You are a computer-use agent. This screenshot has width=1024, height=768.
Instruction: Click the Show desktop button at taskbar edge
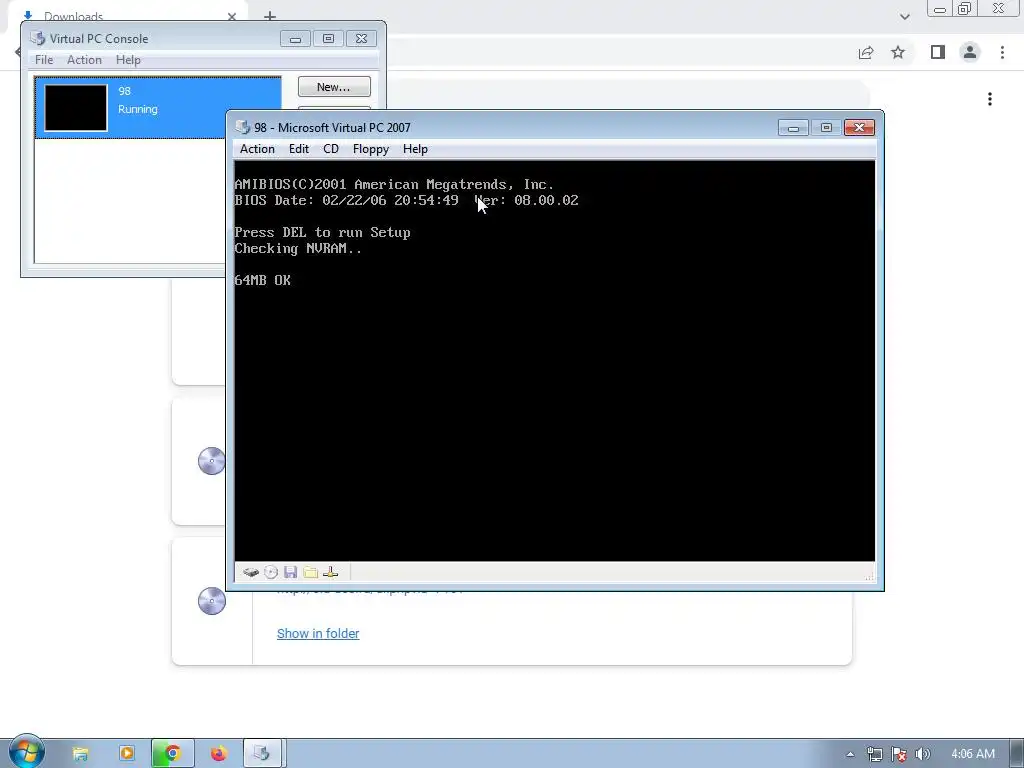tap(1017, 754)
